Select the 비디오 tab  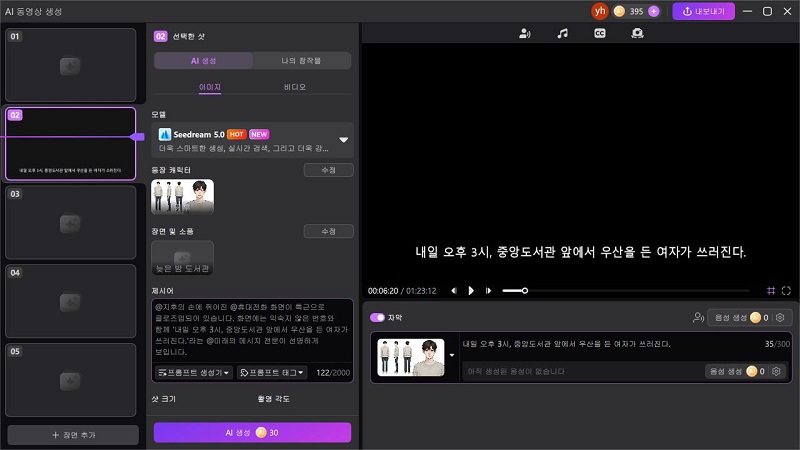point(295,87)
